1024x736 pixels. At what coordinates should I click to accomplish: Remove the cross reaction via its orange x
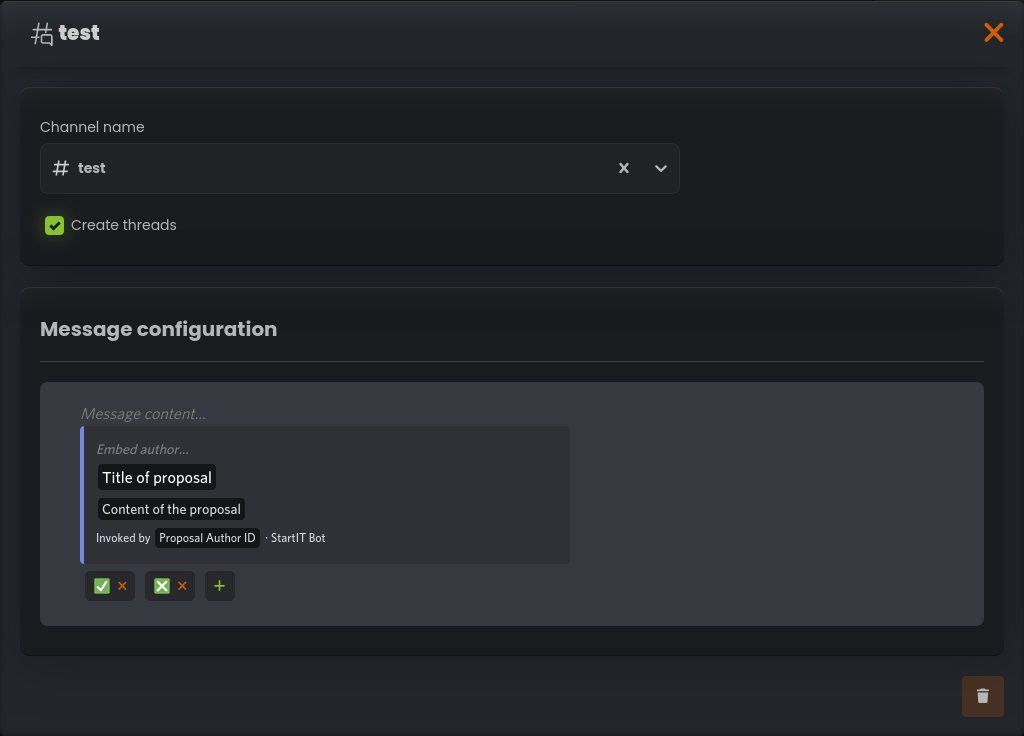[182, 585]
